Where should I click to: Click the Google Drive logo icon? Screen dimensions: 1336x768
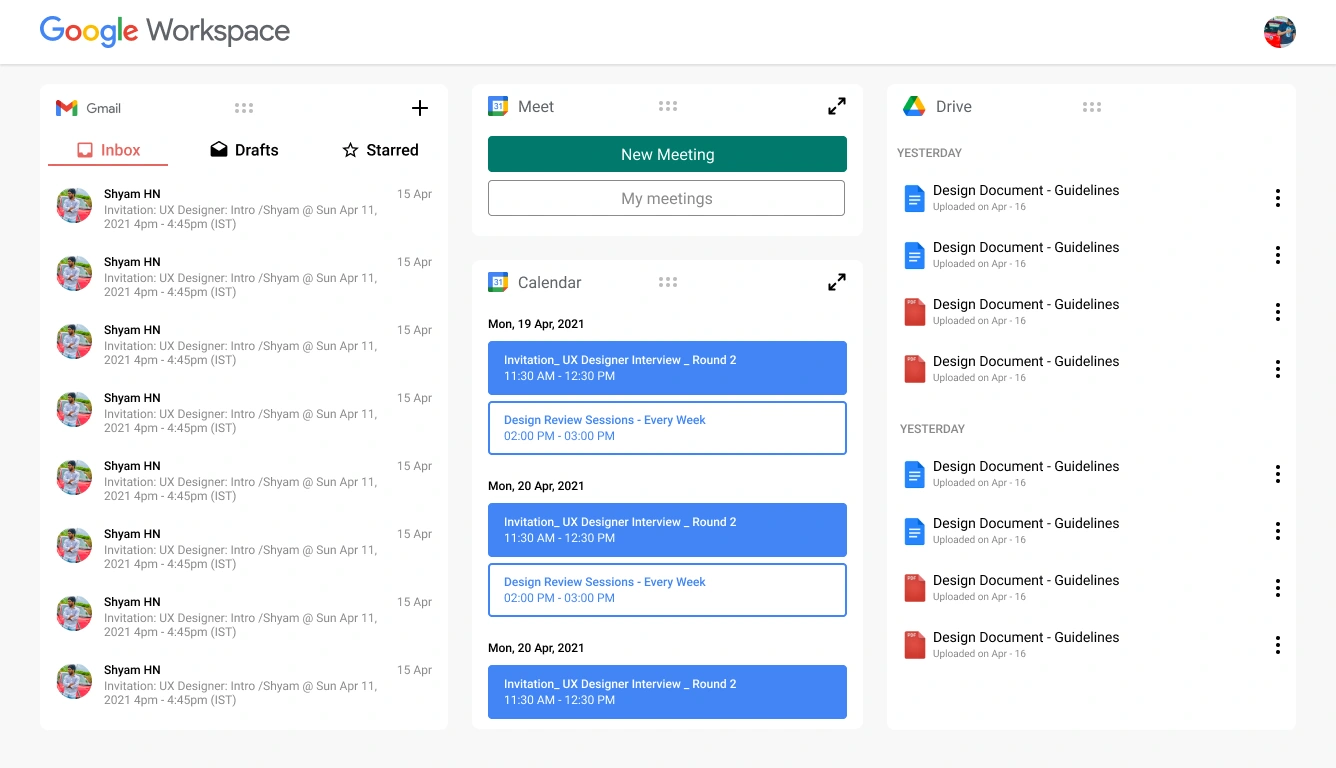click(914, 106)
